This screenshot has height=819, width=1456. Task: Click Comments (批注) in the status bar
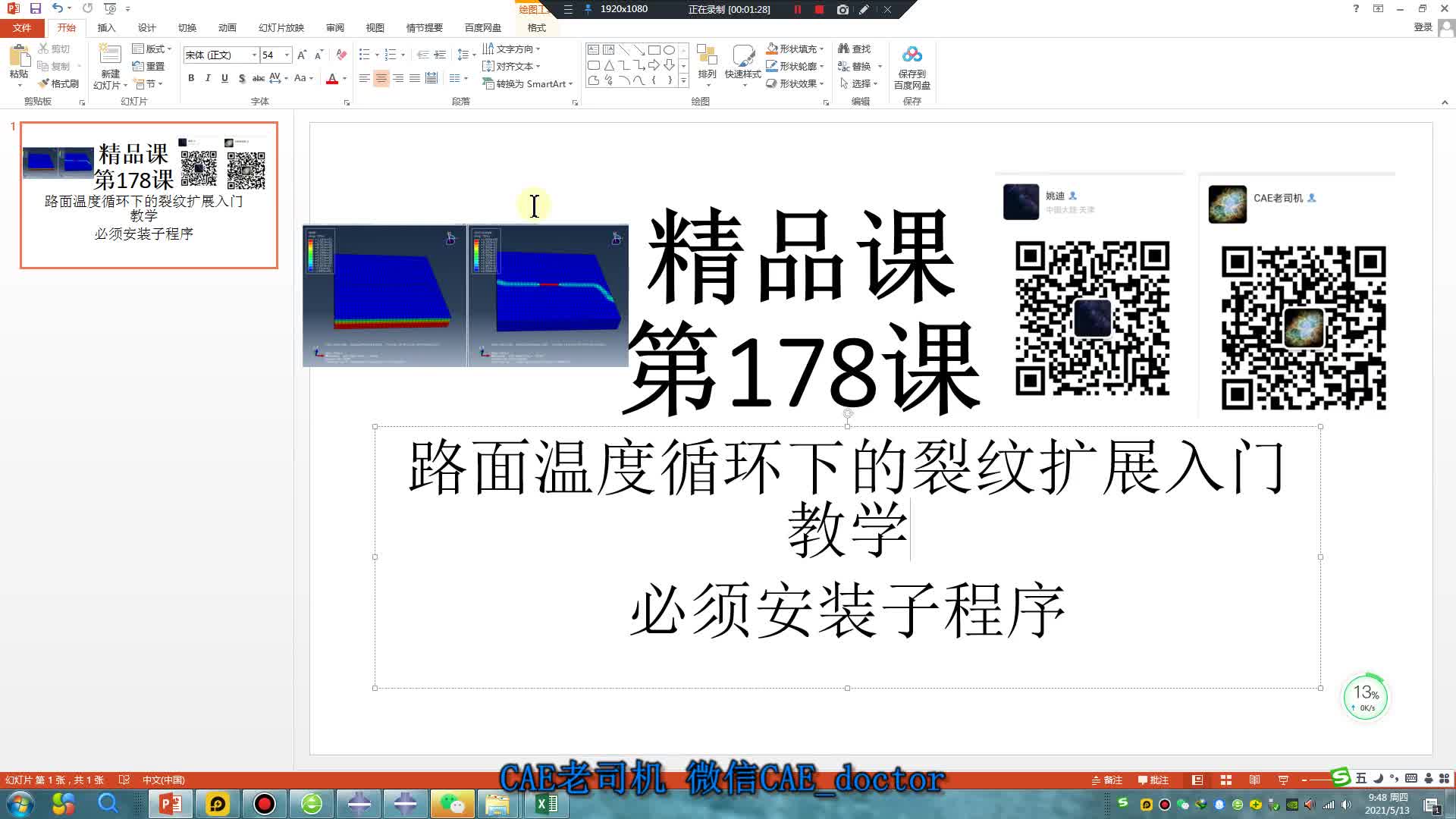click(x=1153, y=780)
